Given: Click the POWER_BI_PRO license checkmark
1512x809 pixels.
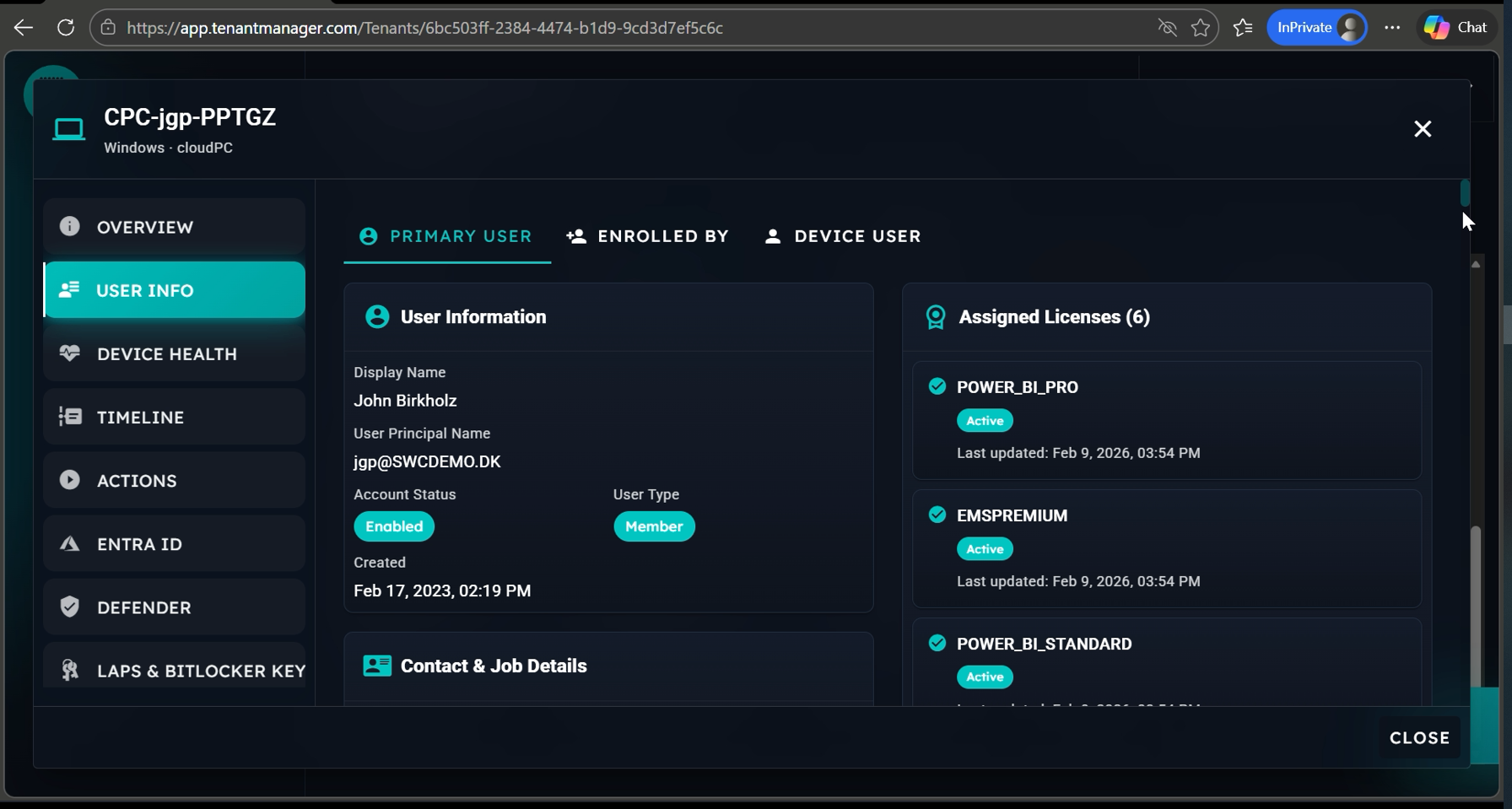Looking at the screenshot, I should pos(937,386).
